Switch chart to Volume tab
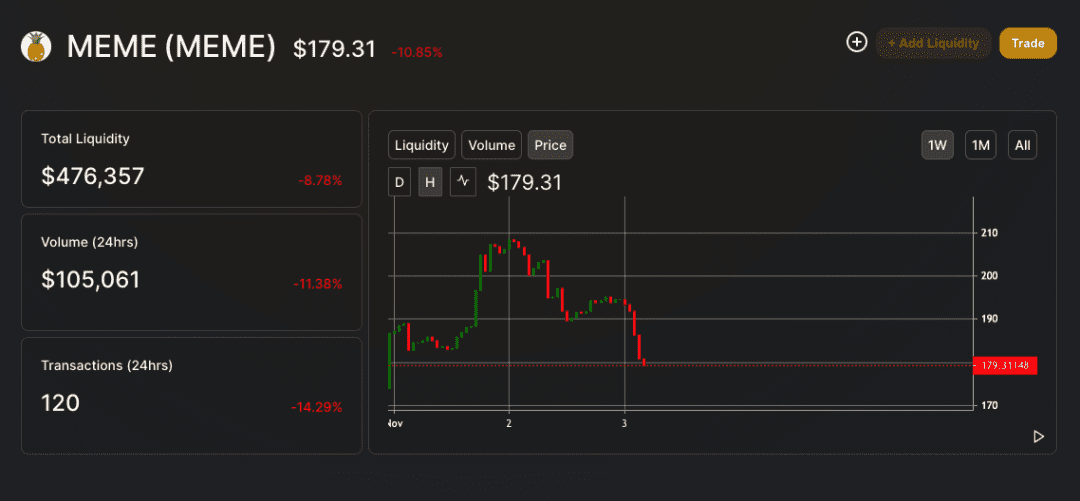 pyautogui.click(x=492, y=145)
